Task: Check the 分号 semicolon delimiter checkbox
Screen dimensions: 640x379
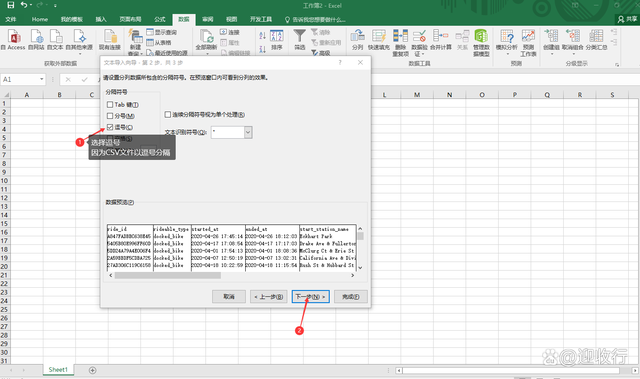Action: coord(110,116)
